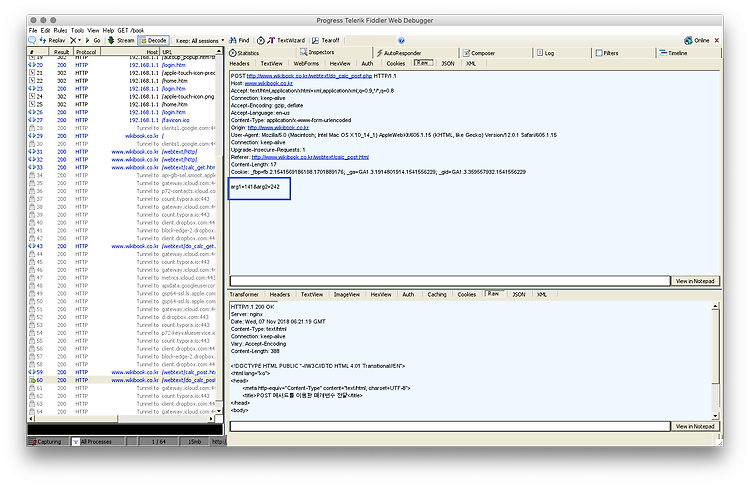The image size is (750, 485).
Task: Toggle the Decode button
Action: [153, 40]
